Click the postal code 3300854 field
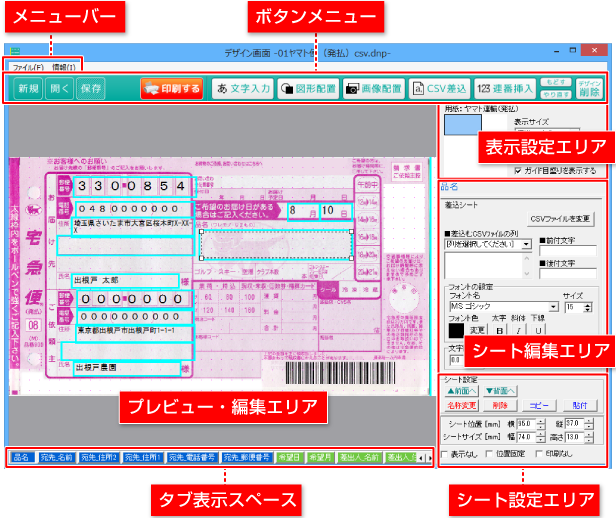The image size is (616, 518). [135, 187]
